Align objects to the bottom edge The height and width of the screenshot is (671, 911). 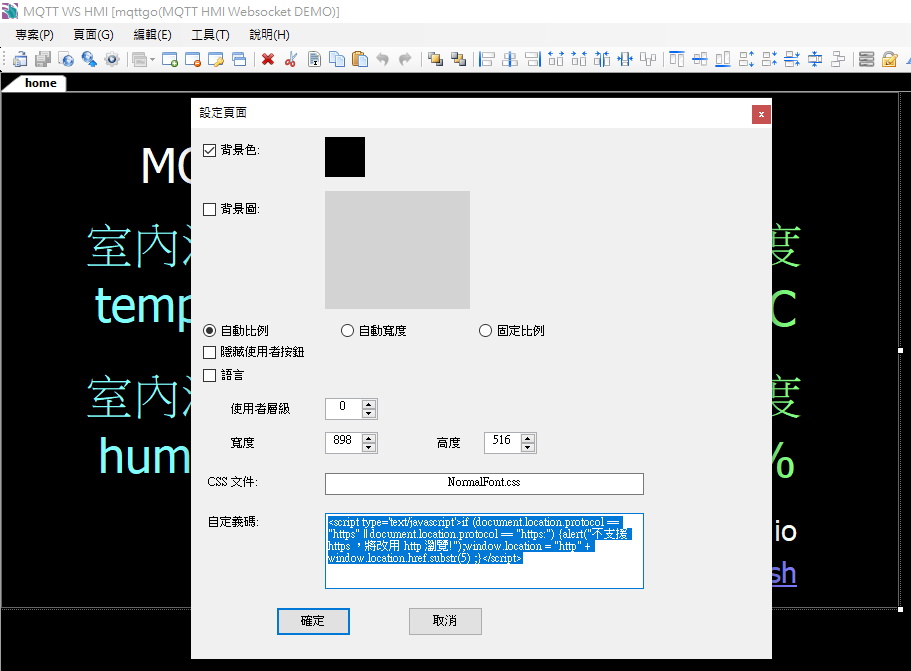point(723,59)
